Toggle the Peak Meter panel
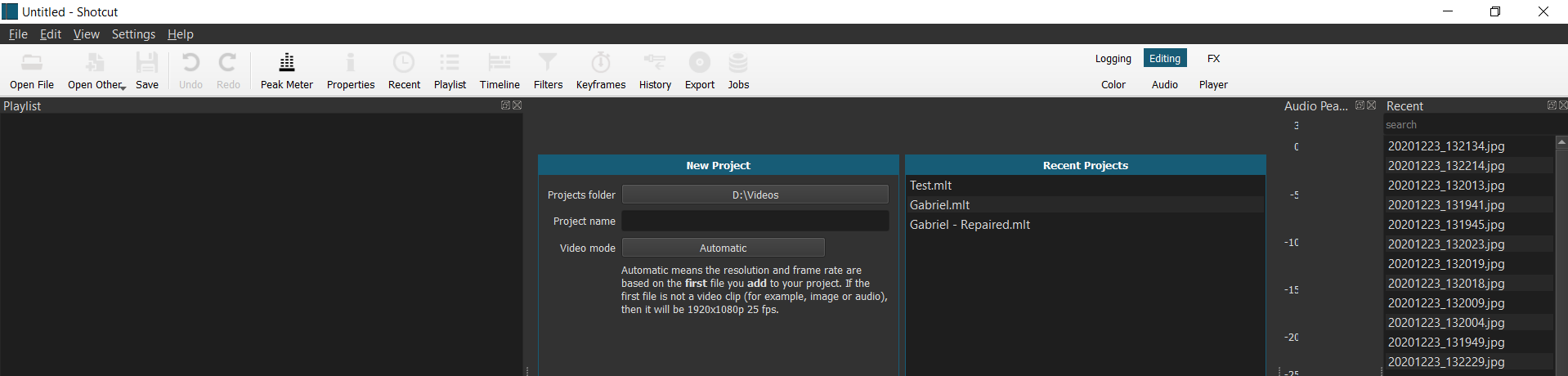 coord(287,70)
